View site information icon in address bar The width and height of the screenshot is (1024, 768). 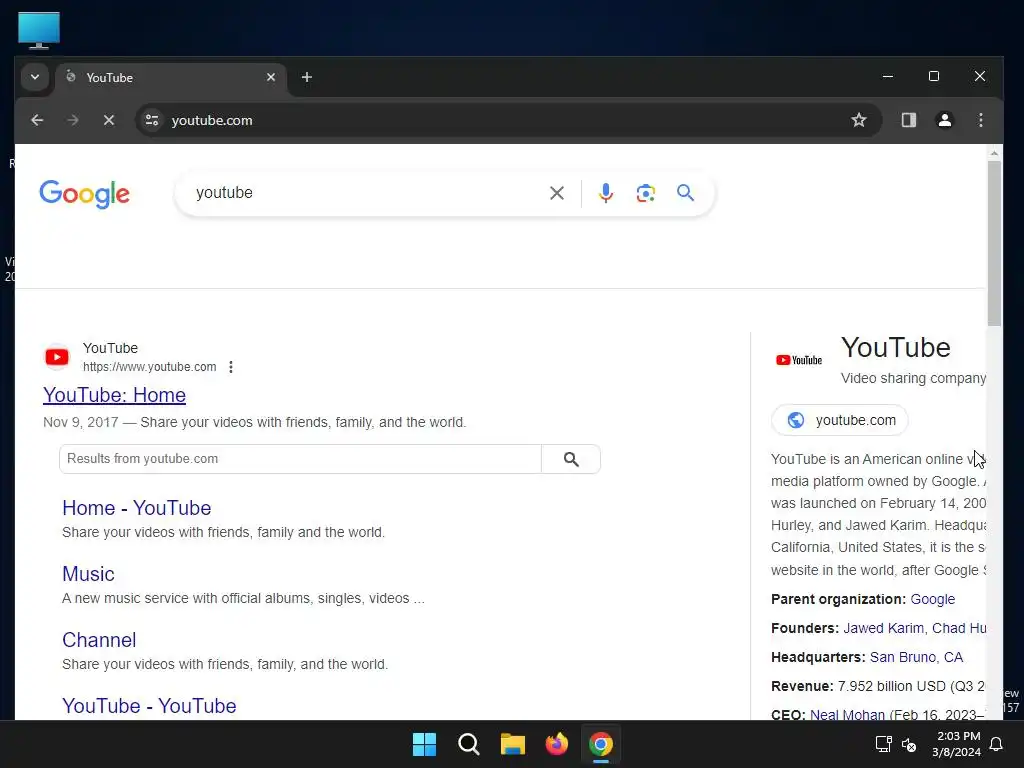point(152,120)
